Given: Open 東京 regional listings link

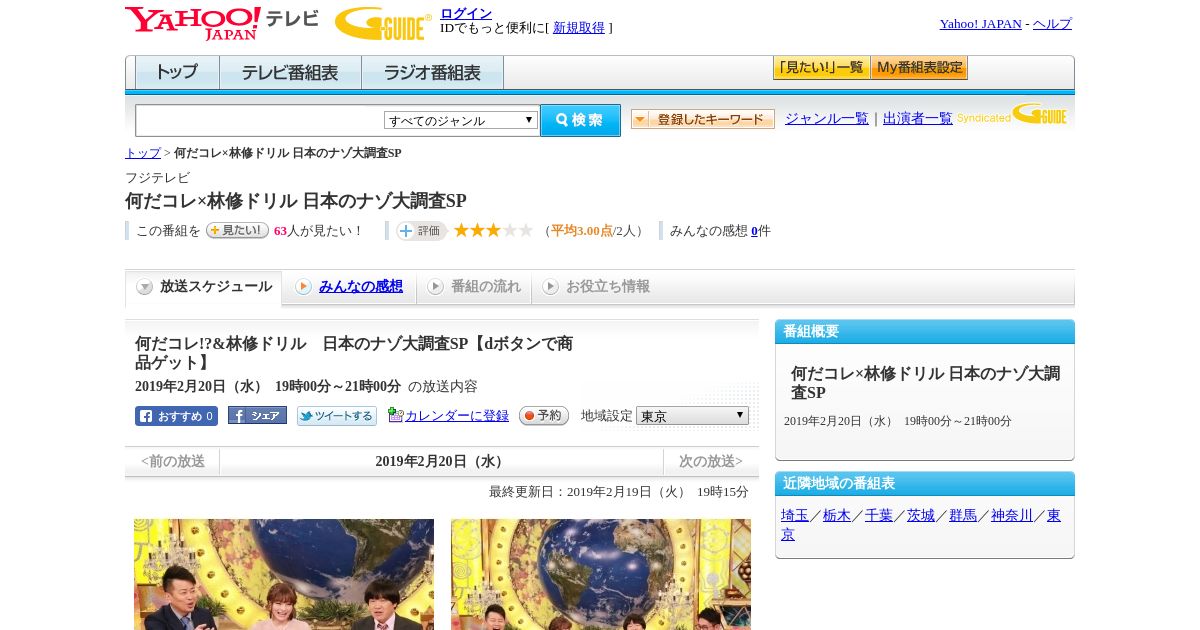Looking at the screenshot, I should [1054, 516].
